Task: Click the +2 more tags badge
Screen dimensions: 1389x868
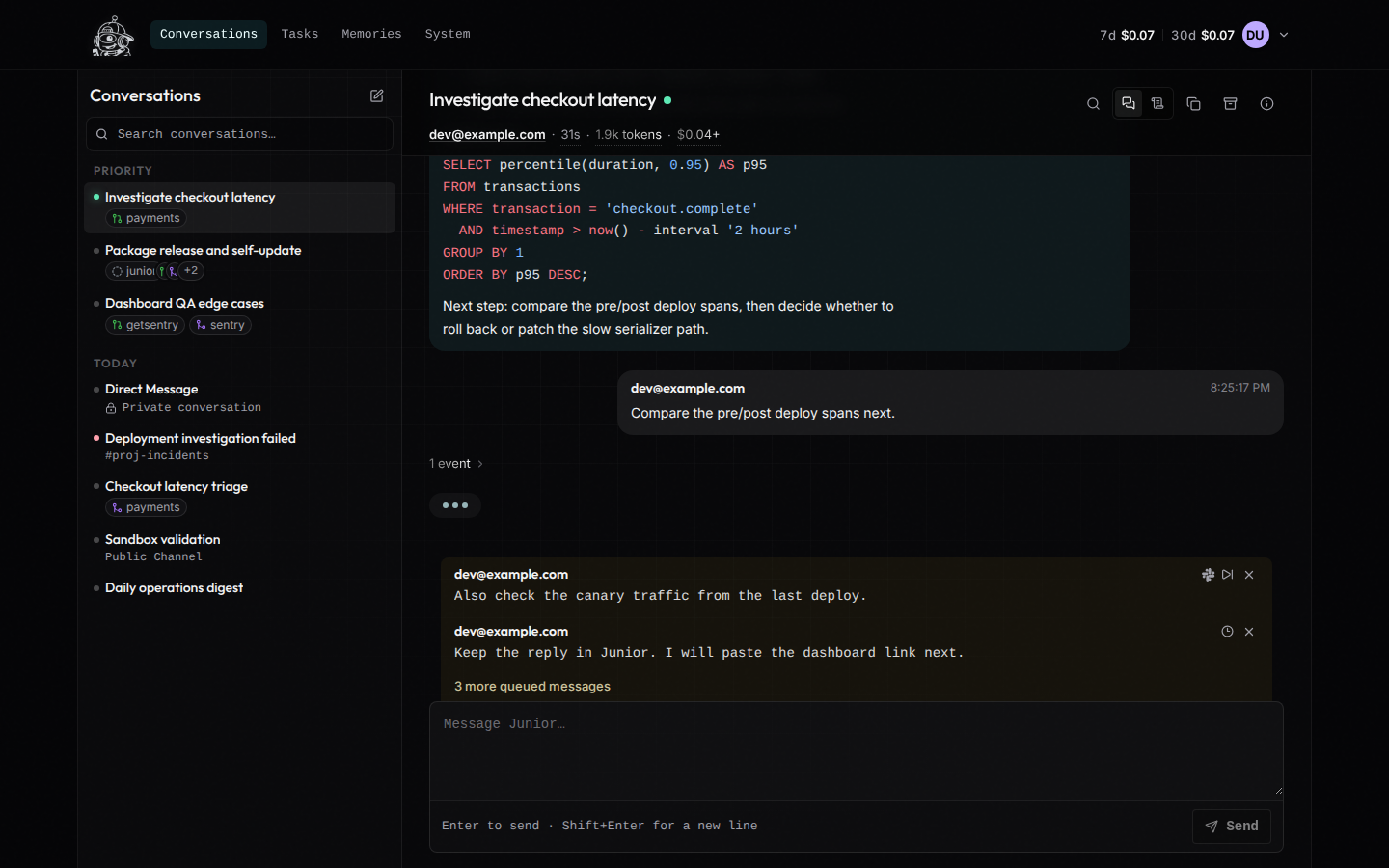Action: point(191,271)
